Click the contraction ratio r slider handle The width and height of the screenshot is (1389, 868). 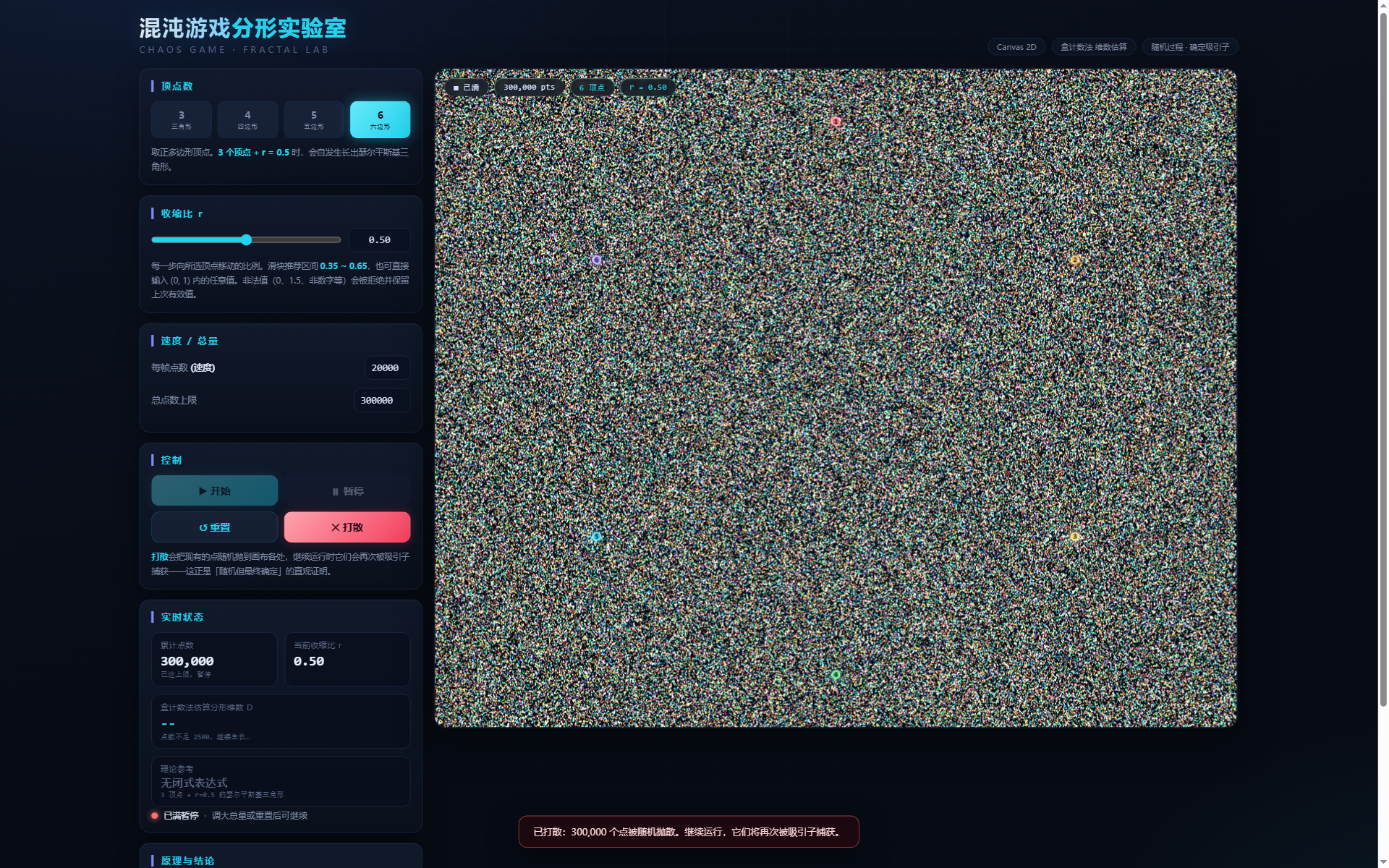pos(247,239)
